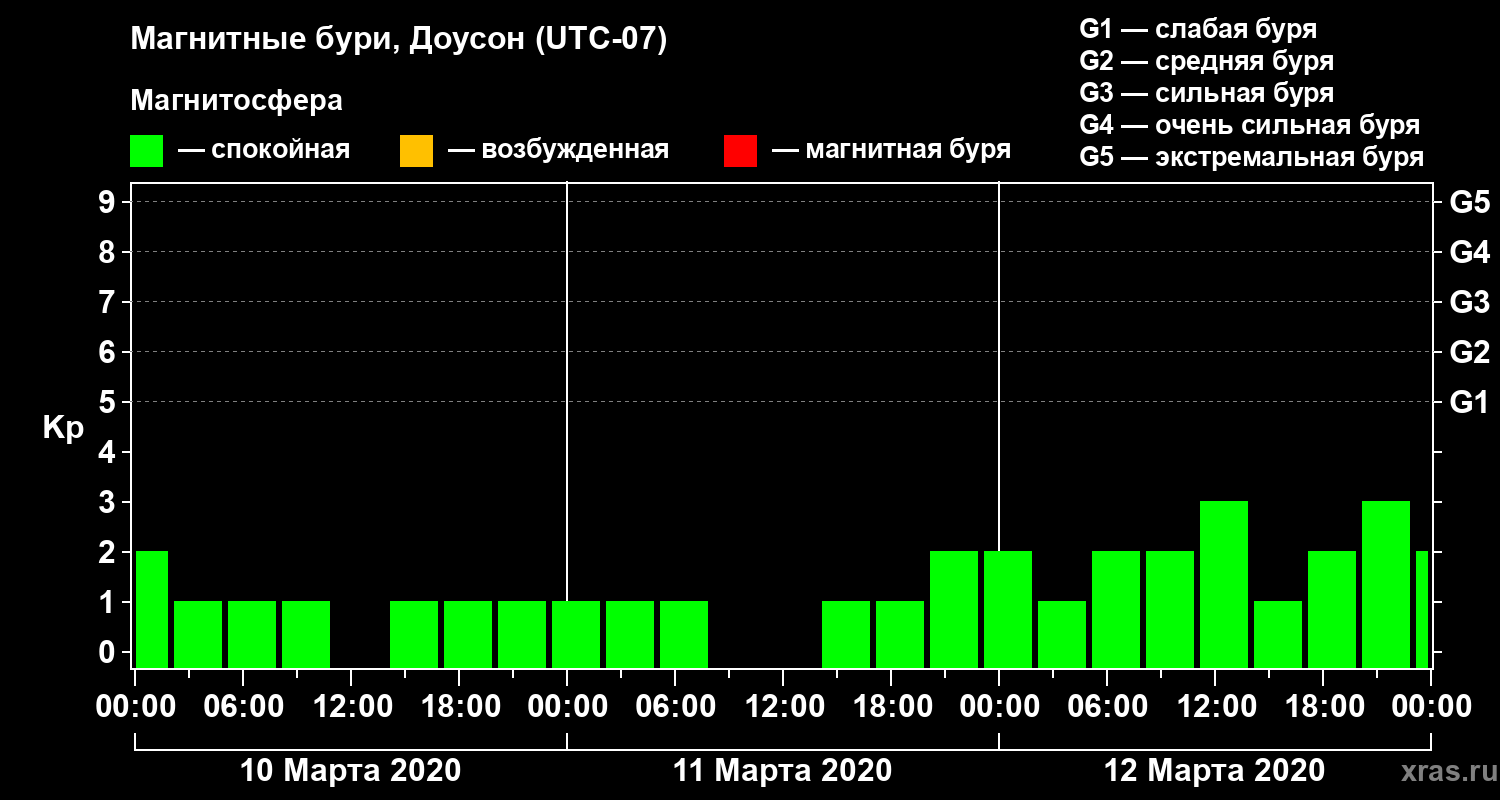Image resolution: width=1500 pixels, height=800 pixels.
Task: Click the green 'спокойная' legend swatch
Action: (x=147, y=151)
